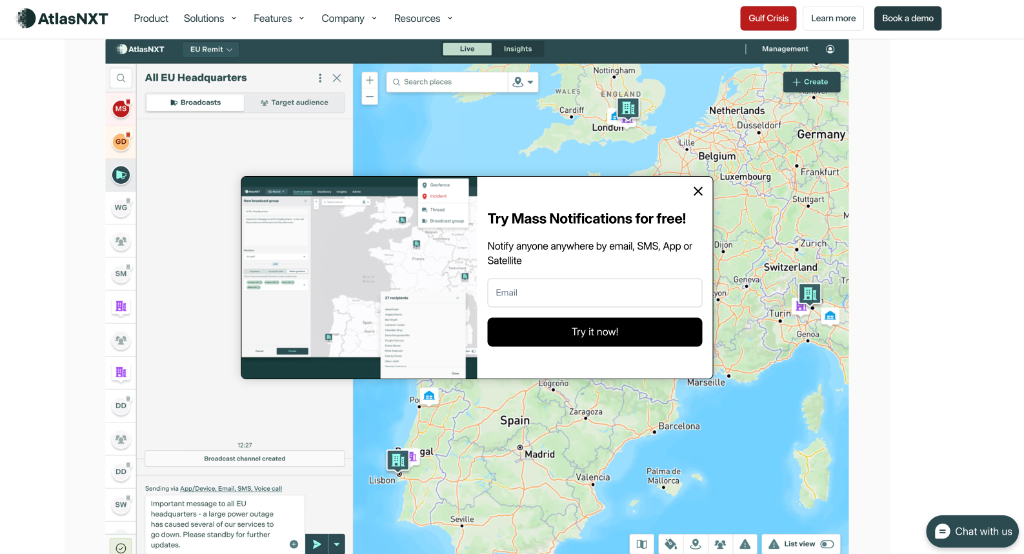Click the warehouse marker near Genoa
Image resolution: width=1024 pixels, height=554 pixels.
830,316
